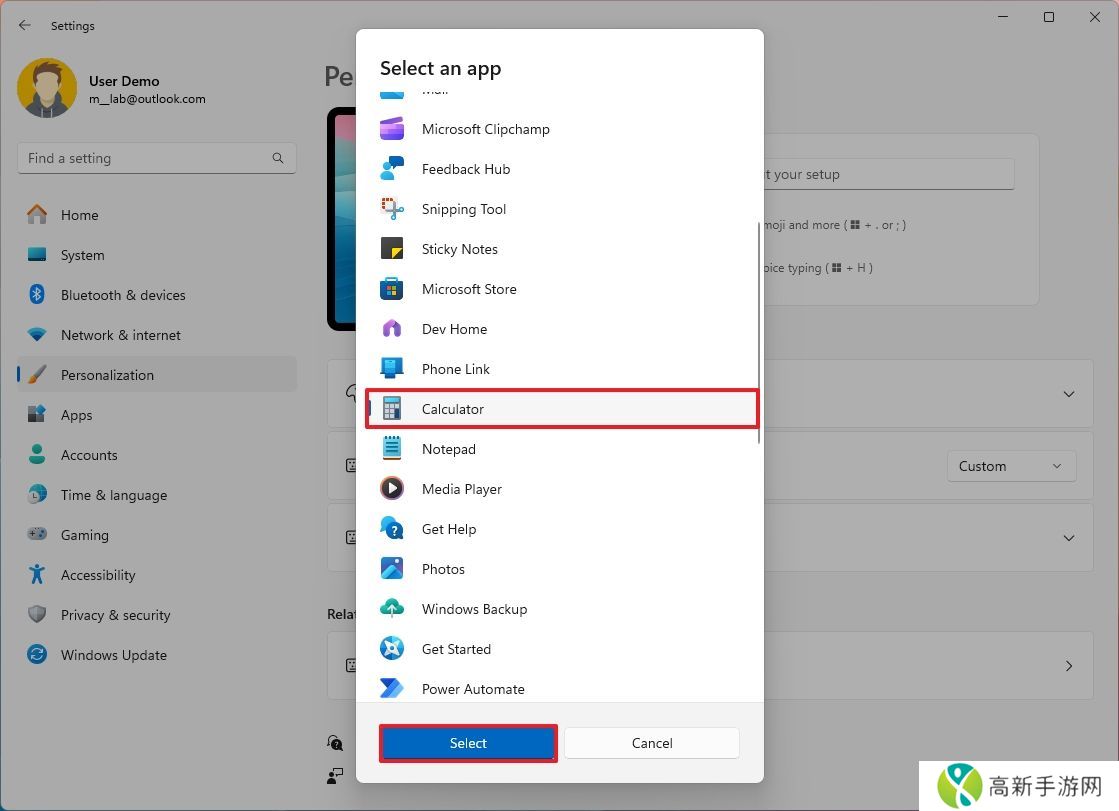Screen dimensions: 1119x811
Task: Click the app list scrollbar
Action: tap(759, 330)
